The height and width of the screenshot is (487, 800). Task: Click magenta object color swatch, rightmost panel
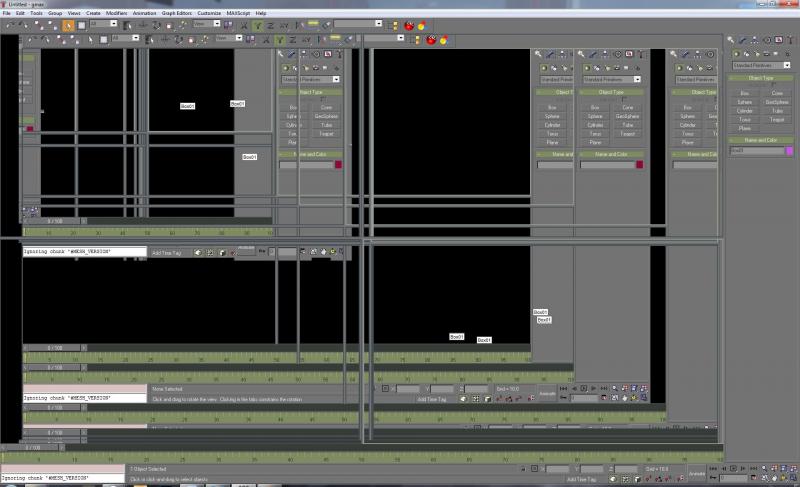tap(789, 150)
